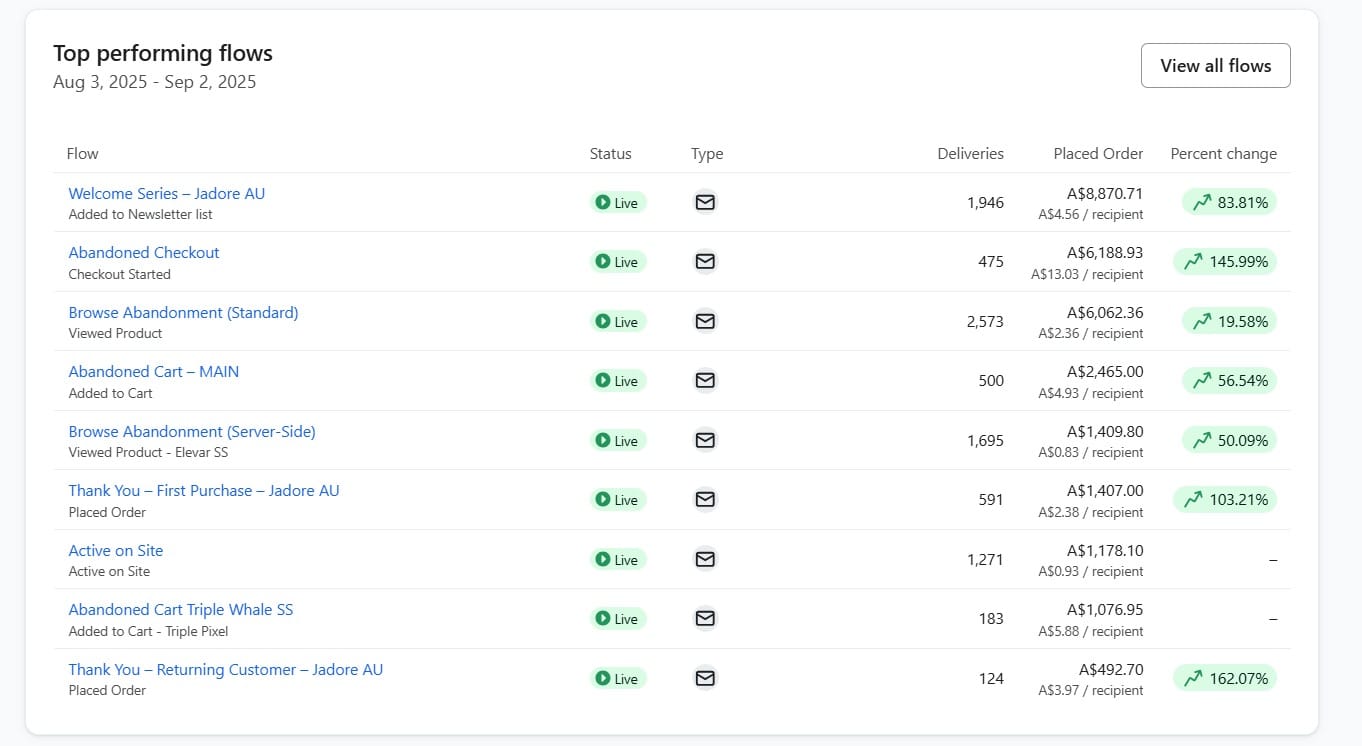Open Thank You – Returning Customer flow
Screen dimensions: 1362x746
pyautogui.click(x=225, y=669)
